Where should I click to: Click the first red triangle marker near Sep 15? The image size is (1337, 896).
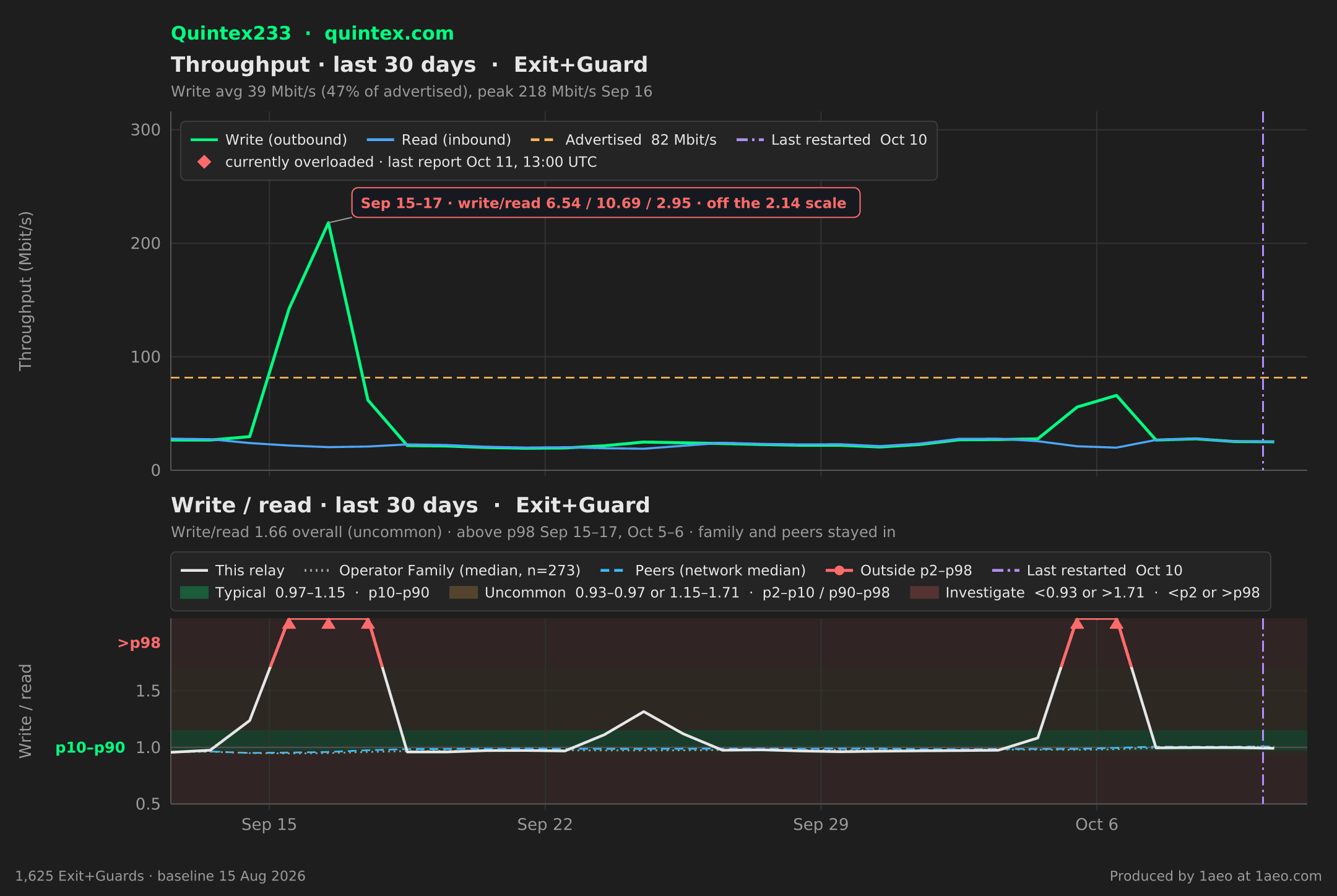(289, 623)
